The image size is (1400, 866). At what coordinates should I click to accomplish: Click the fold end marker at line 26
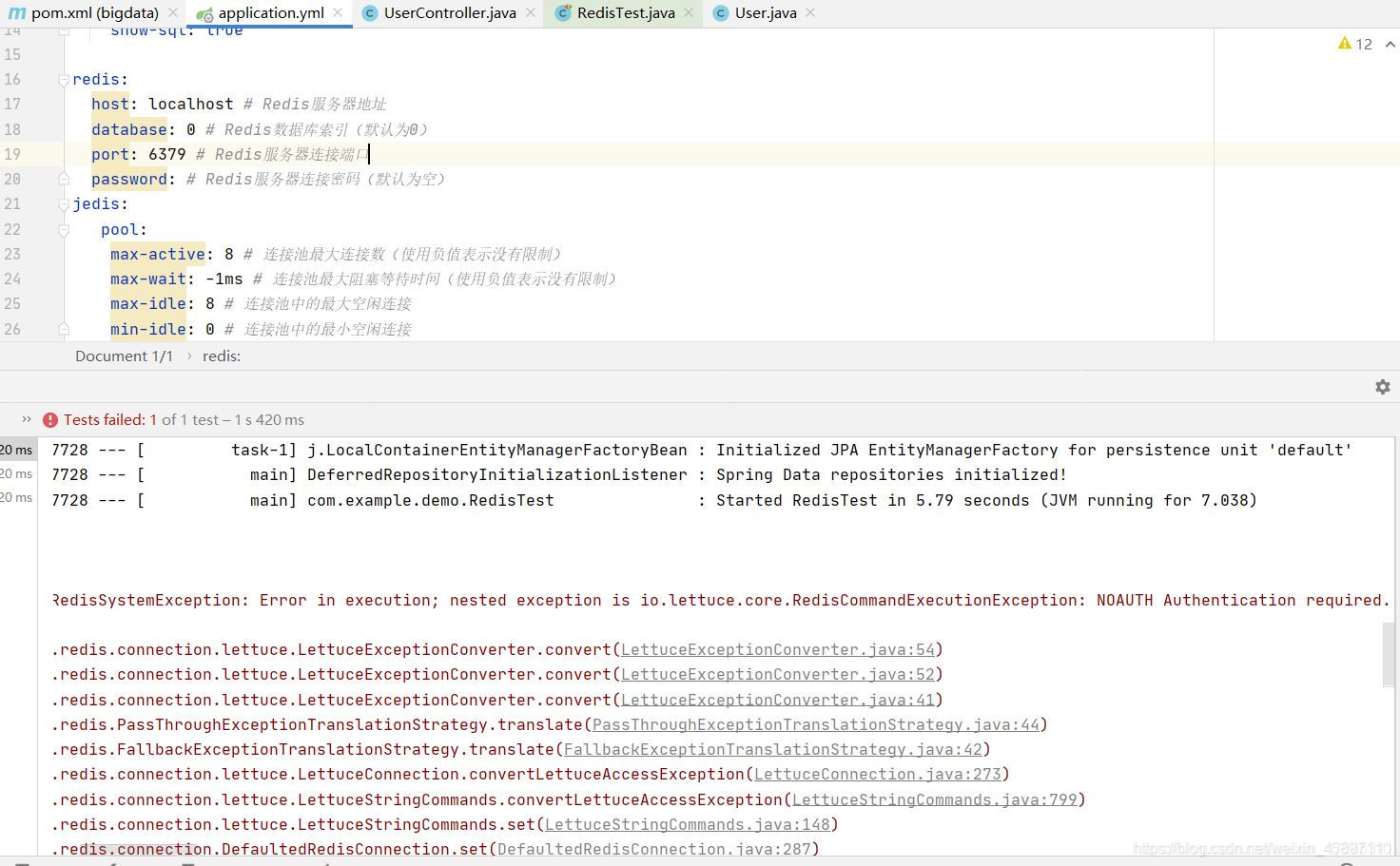[64, 329]
